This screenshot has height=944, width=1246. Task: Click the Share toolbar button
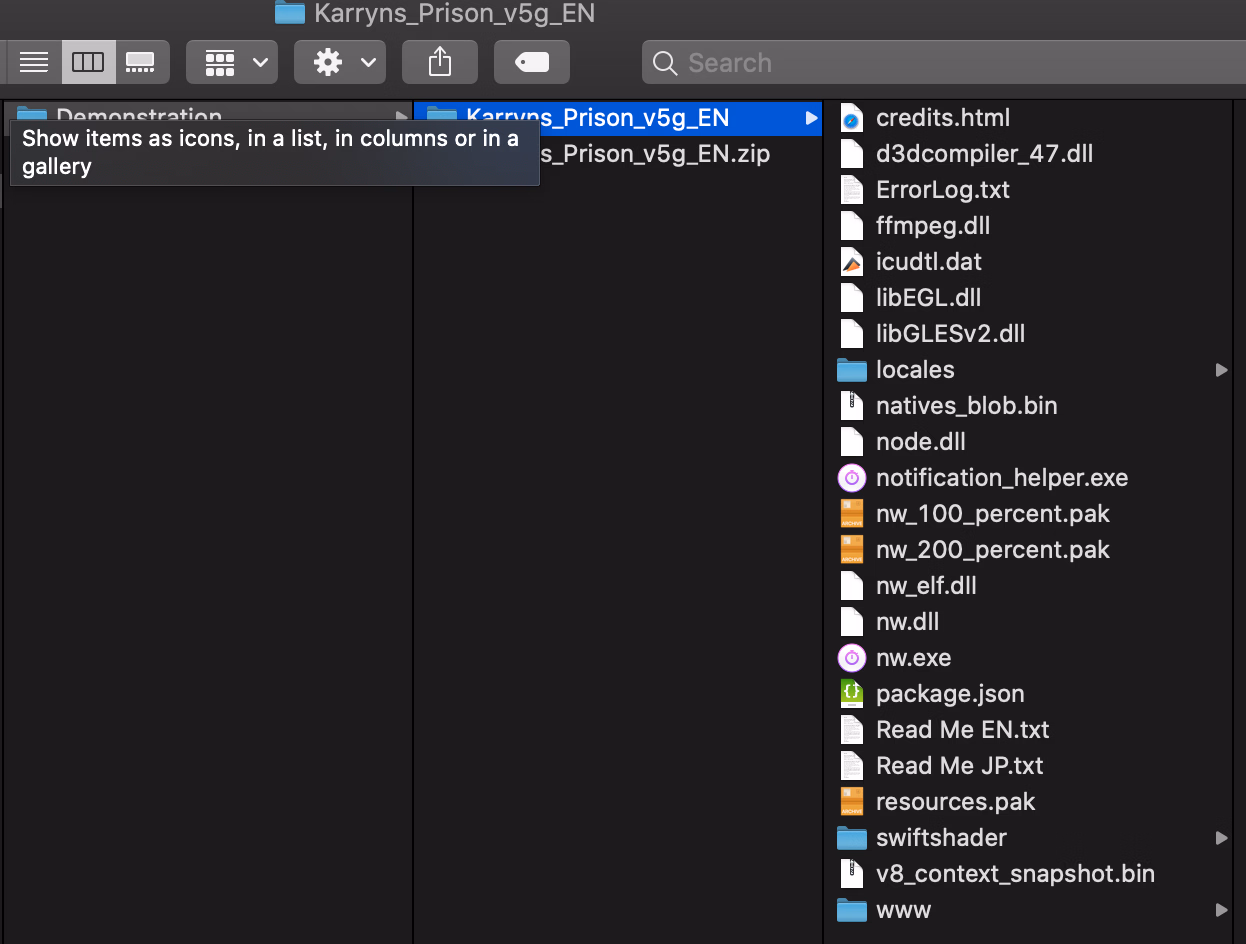coord(440,62)
